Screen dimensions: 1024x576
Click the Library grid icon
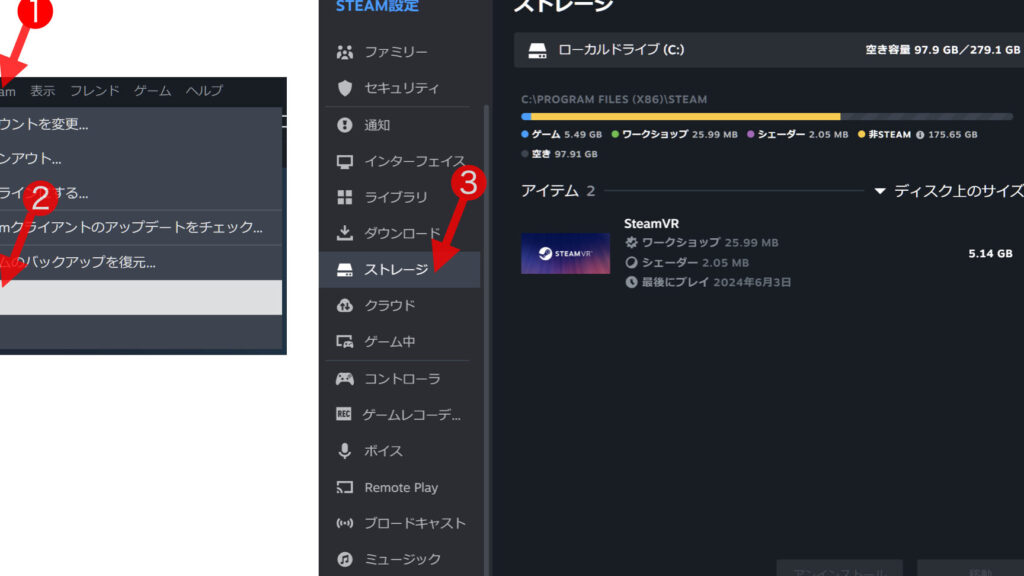click(x=345, y=197)
